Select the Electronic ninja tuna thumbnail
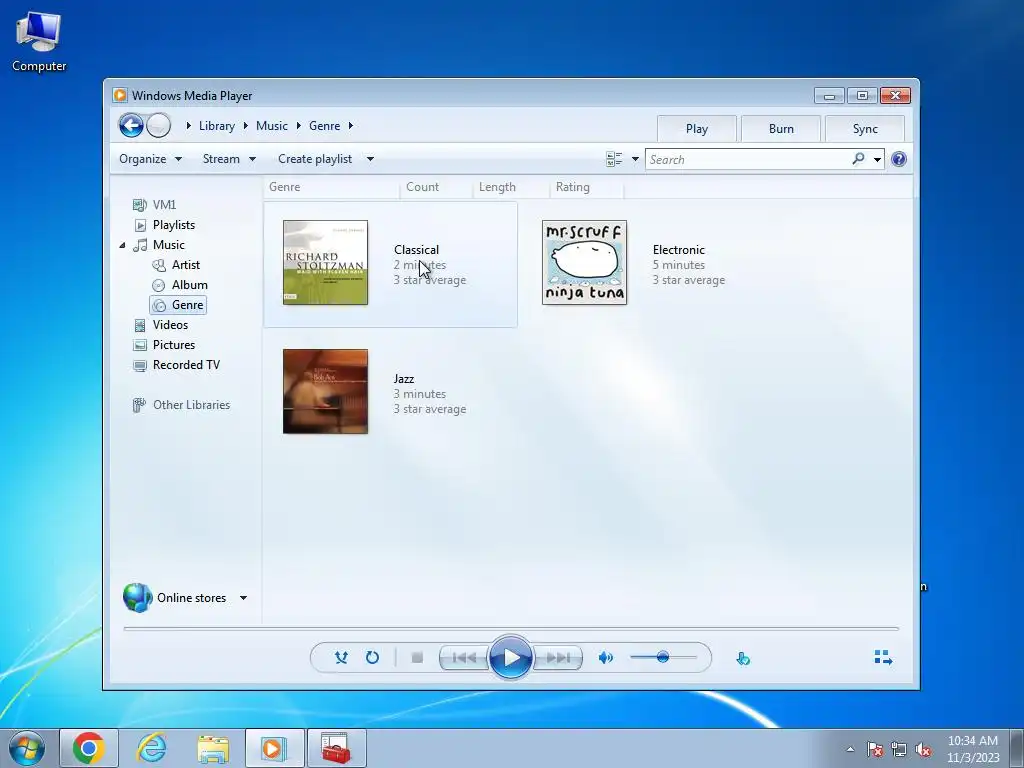Viewport: 1024px width, 768px height. 584,263
